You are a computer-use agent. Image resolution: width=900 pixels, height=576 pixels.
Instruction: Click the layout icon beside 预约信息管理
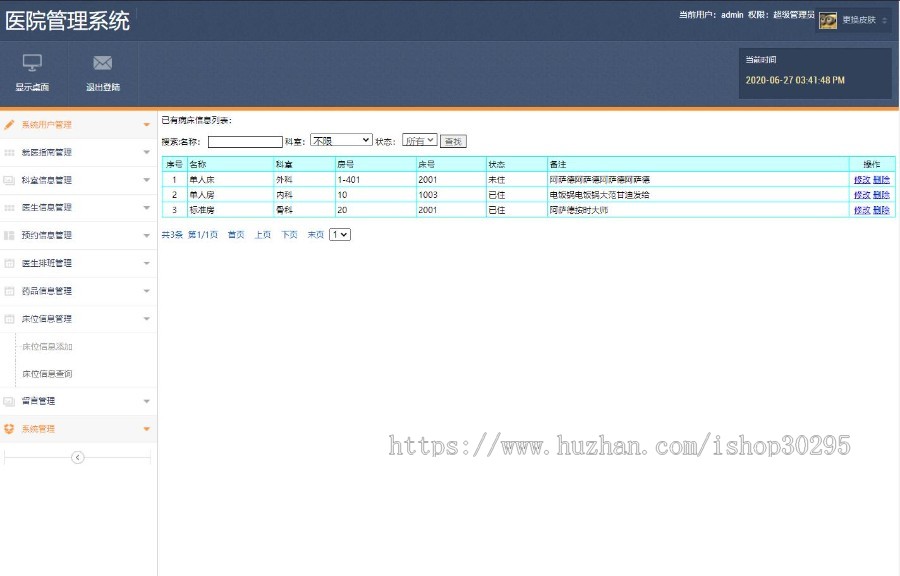click(x=9, y=235)
